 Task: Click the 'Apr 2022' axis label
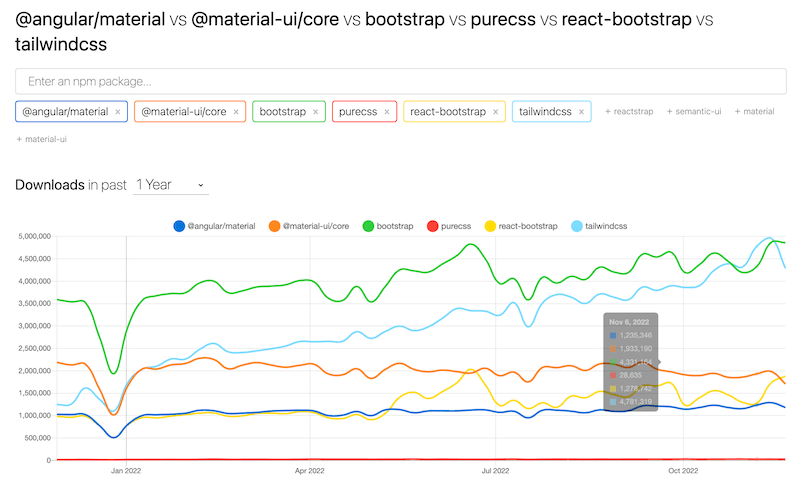(x=309, y=471)
